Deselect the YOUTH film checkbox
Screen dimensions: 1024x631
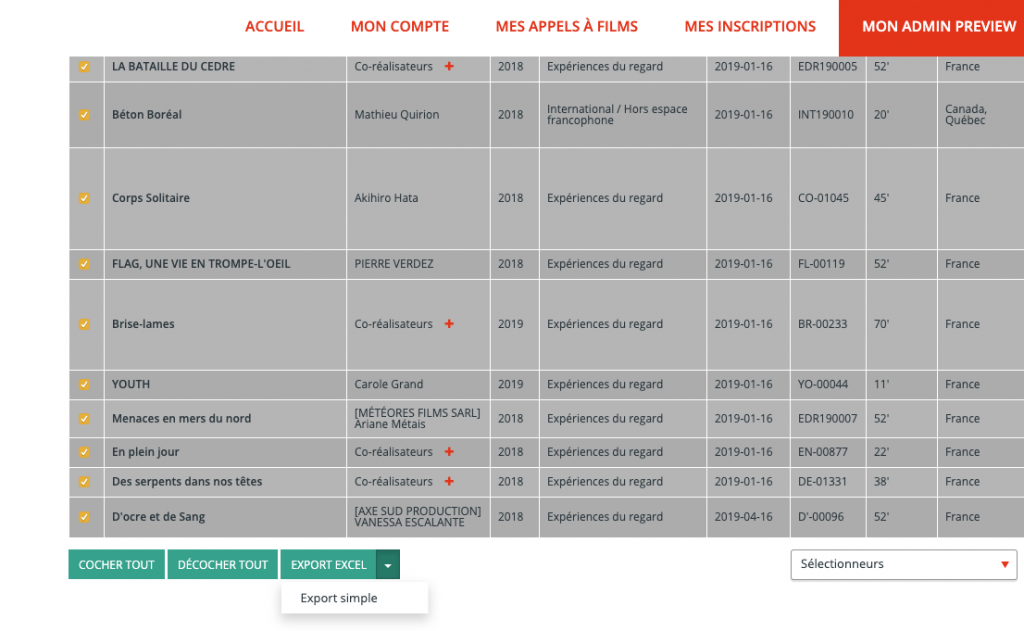pos(85,384)
